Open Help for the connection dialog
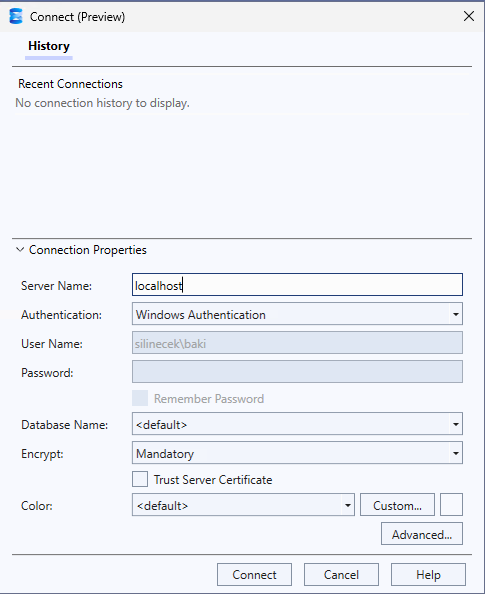The image size is (485, 594). click(428, 575)
